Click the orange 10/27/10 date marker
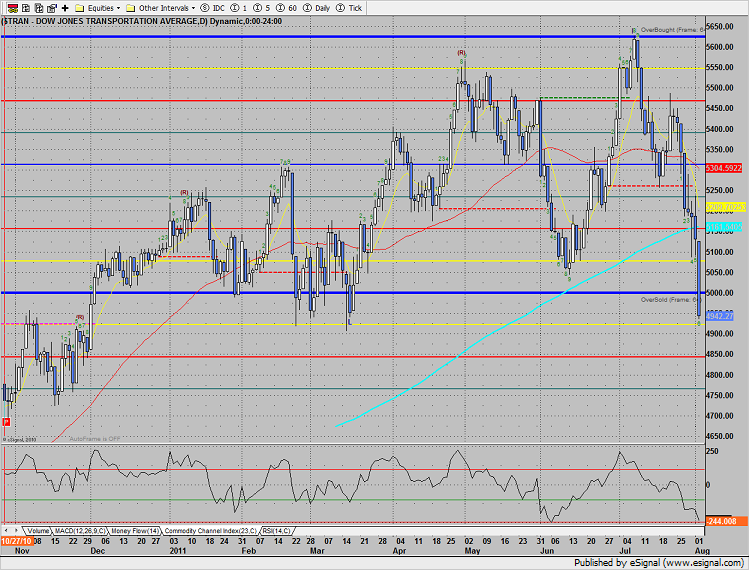Screen dimensions: 749x570 tap(17, 541)
